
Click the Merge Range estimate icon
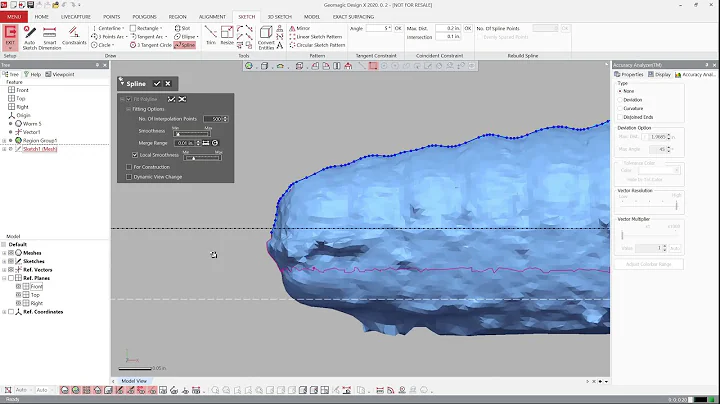pyautogui.click(x=215, y=143)
